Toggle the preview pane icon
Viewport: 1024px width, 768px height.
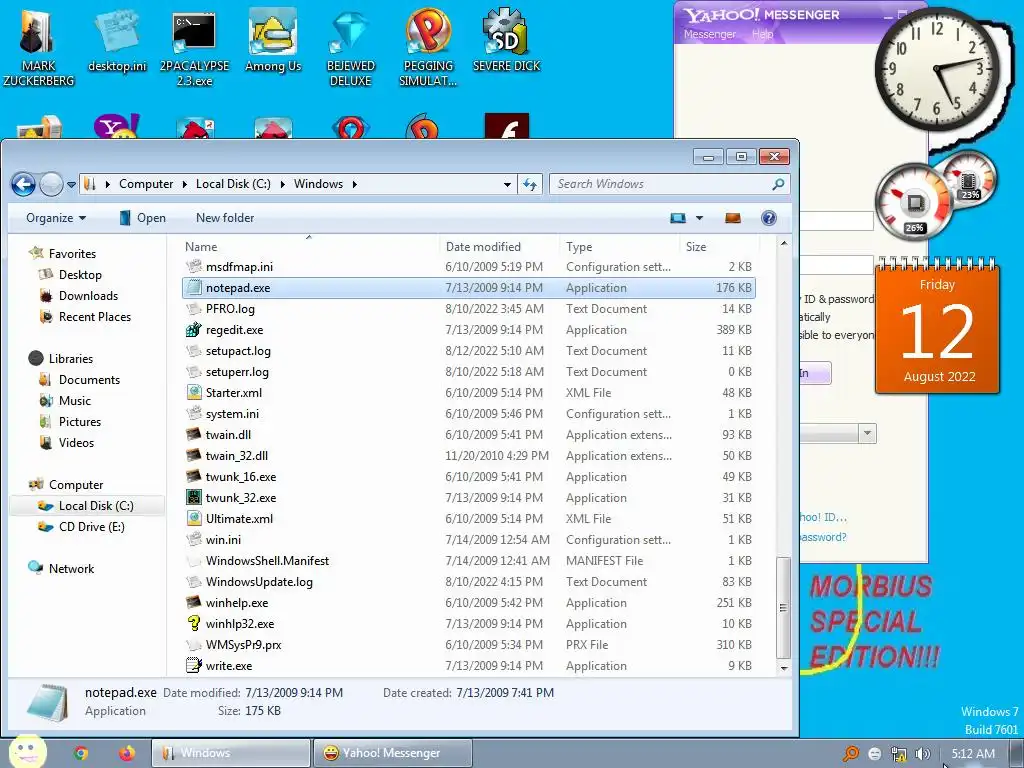[733, 218]
